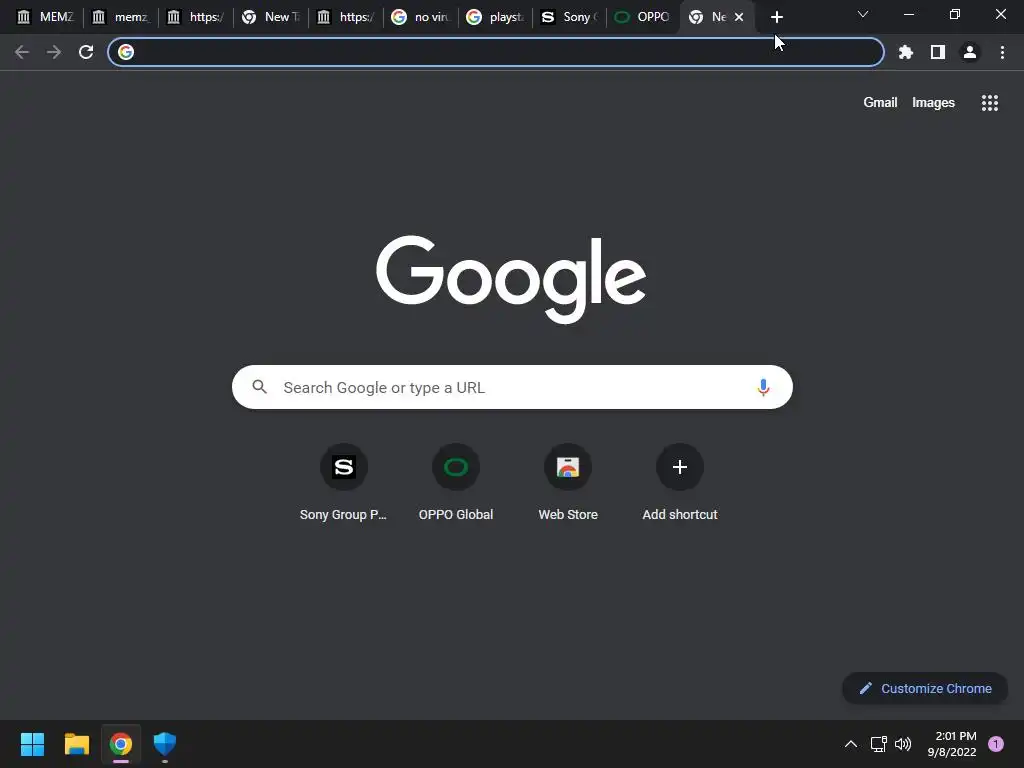This screenshot has width=1024, height=768.
Task: Switch to the MEMZ tab
Action: pos(45,17)
